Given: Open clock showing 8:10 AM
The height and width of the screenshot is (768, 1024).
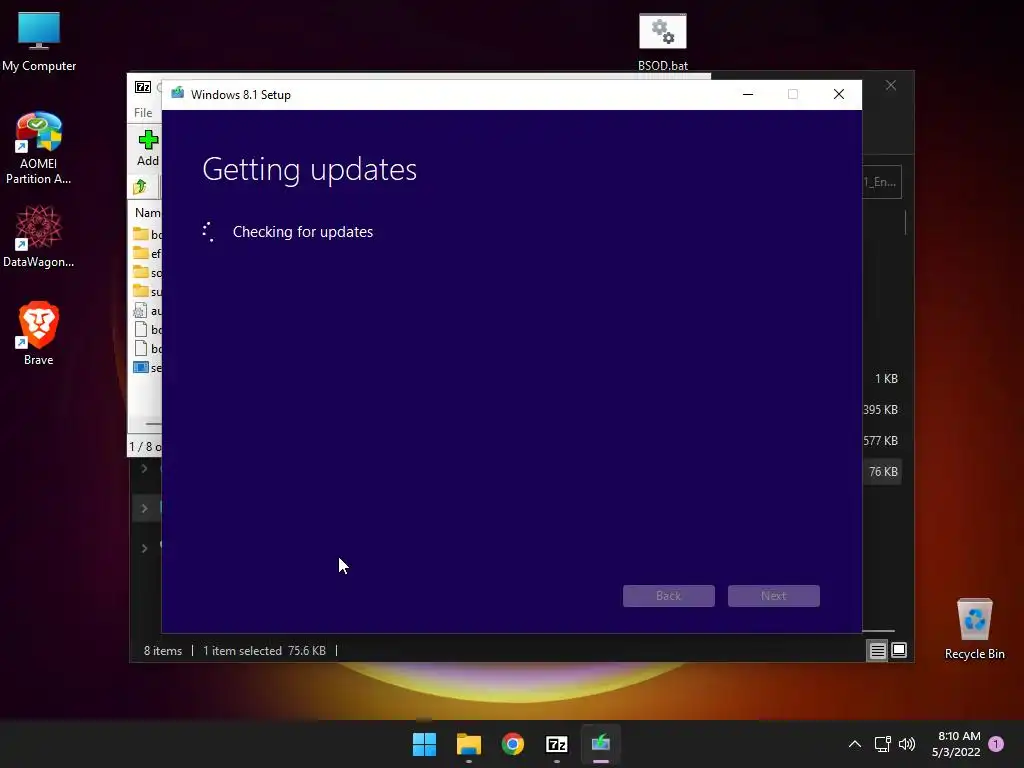Looking at the screenshot, I should click(957, 744).
